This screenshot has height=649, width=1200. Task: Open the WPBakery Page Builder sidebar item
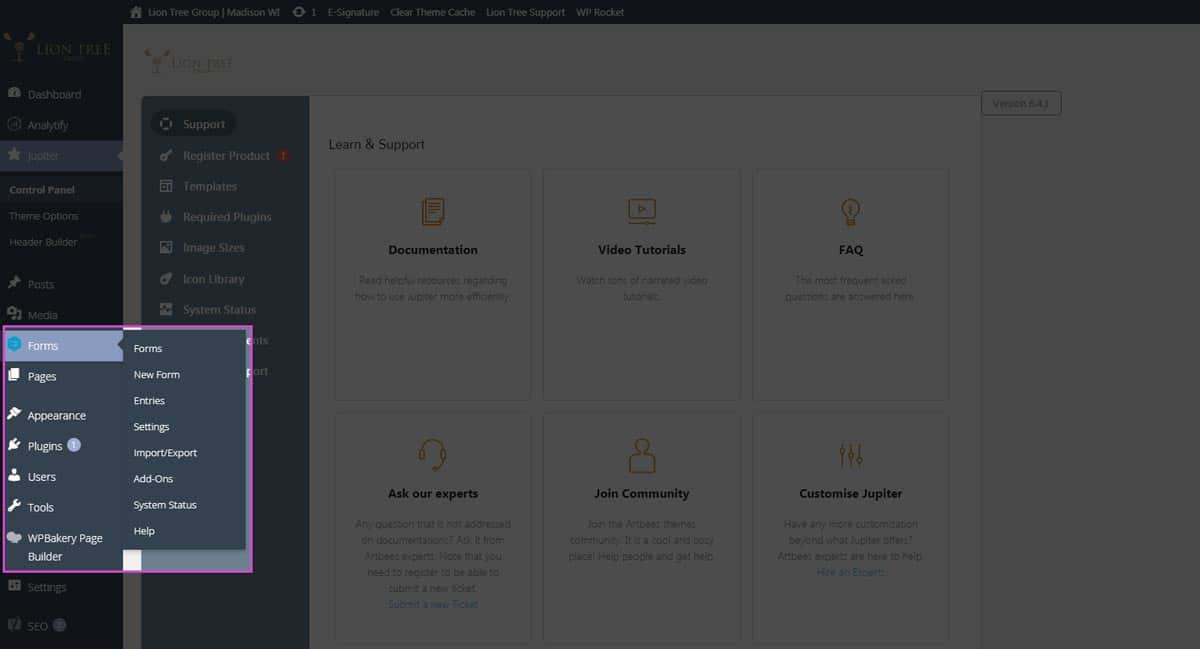(x=62, y=547)
